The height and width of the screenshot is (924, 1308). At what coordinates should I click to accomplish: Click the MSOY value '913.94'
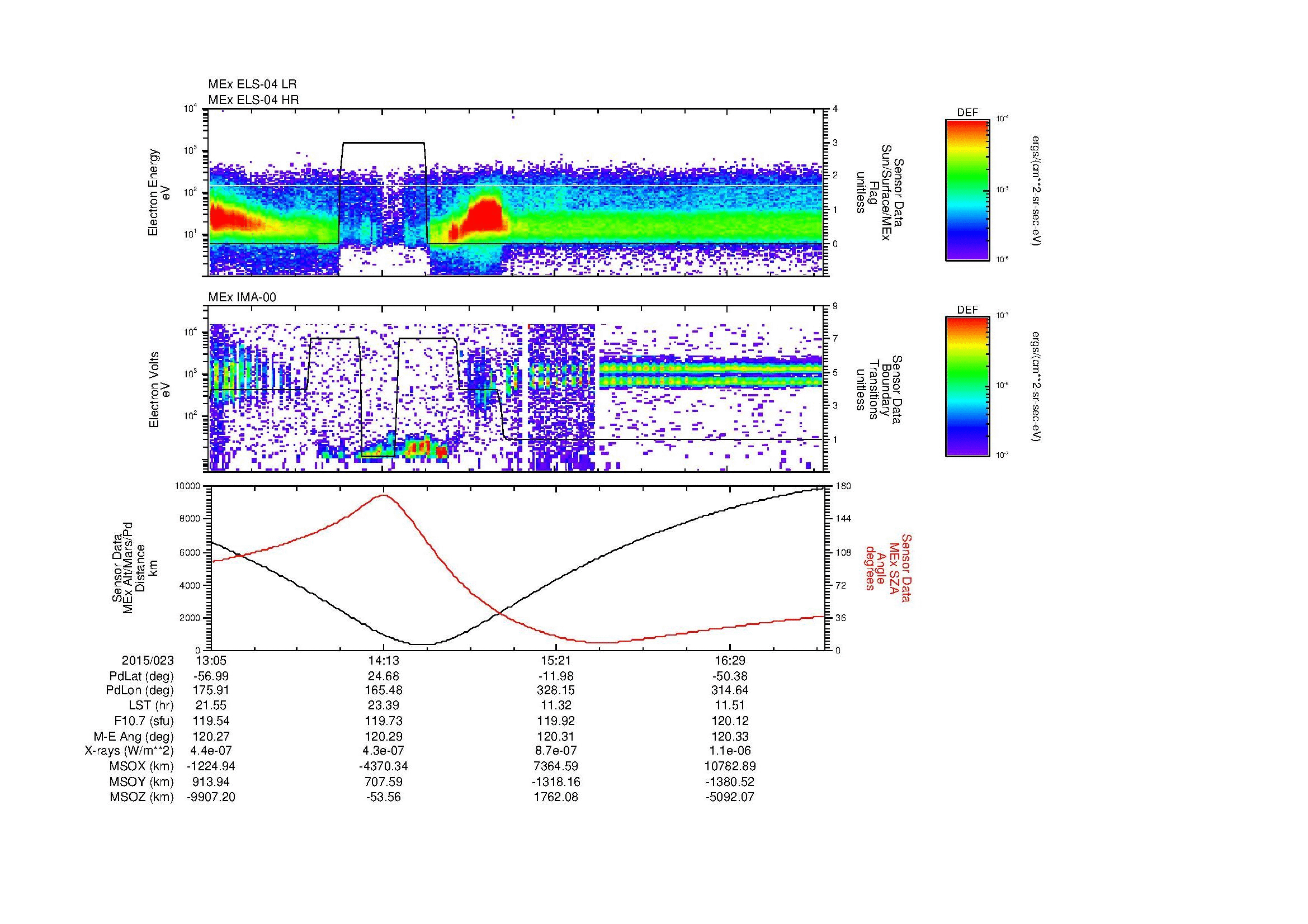211,781
